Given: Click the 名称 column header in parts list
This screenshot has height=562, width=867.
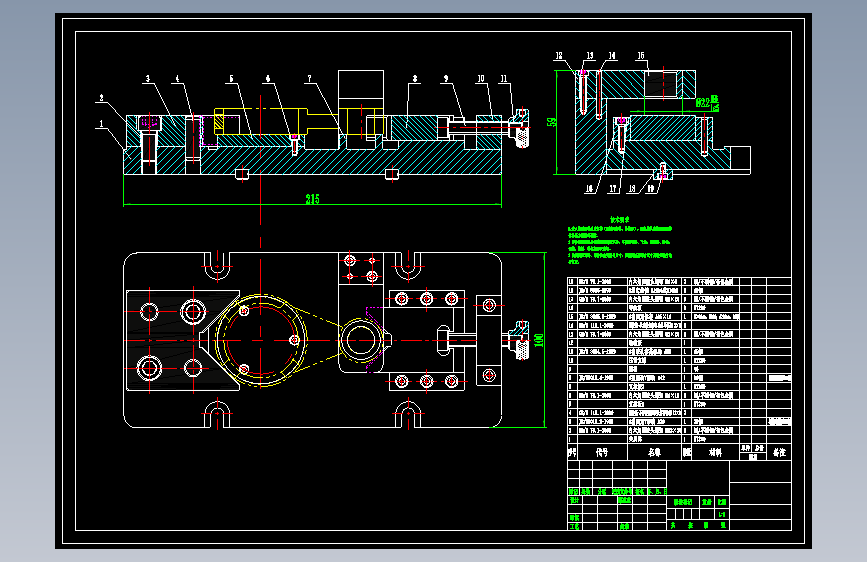Looking at the screenshot, I should click(x=655, y=452).
